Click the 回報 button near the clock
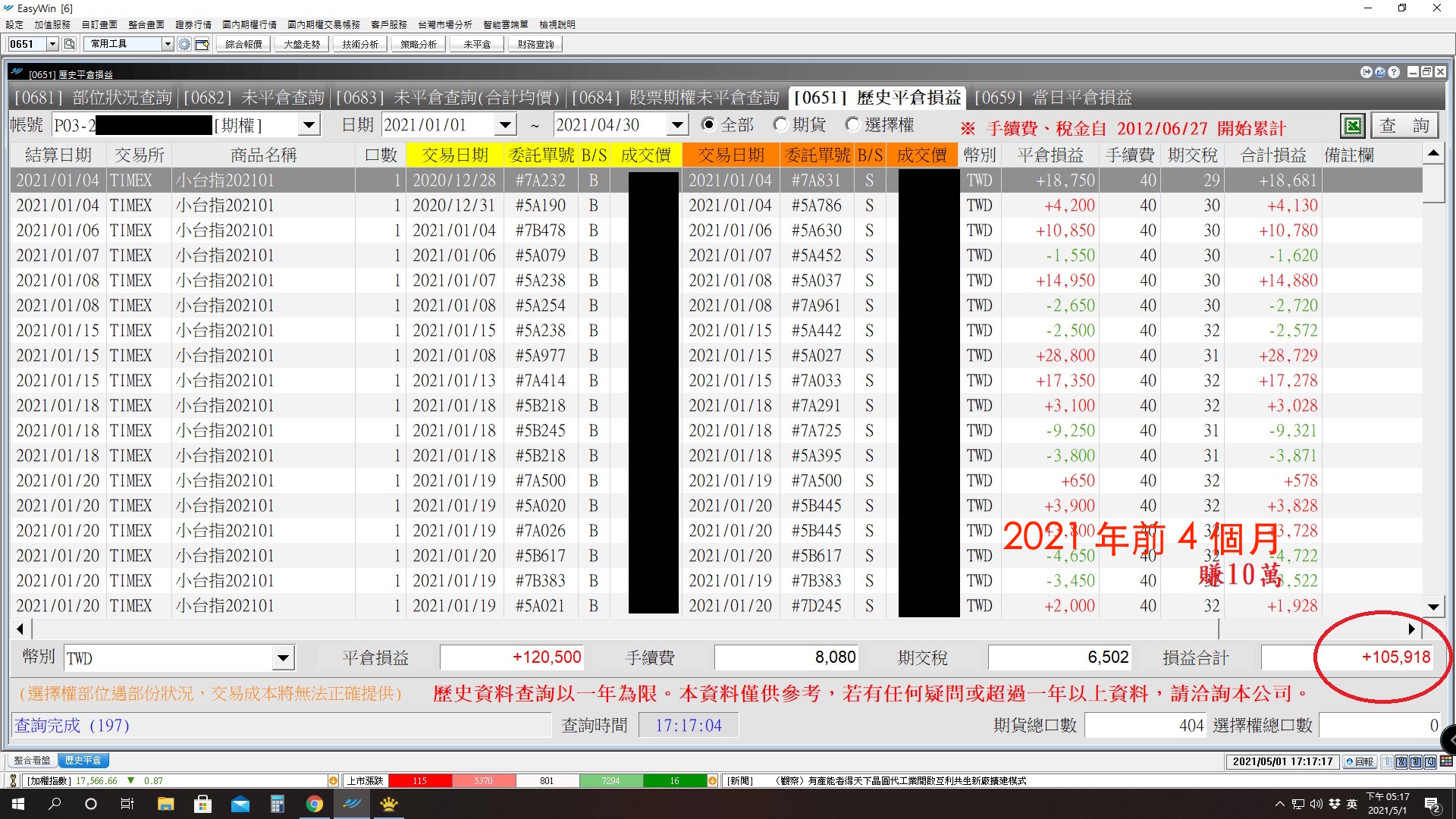Viewport: 1456px width, 819px height. click(x=1360, y=761)
